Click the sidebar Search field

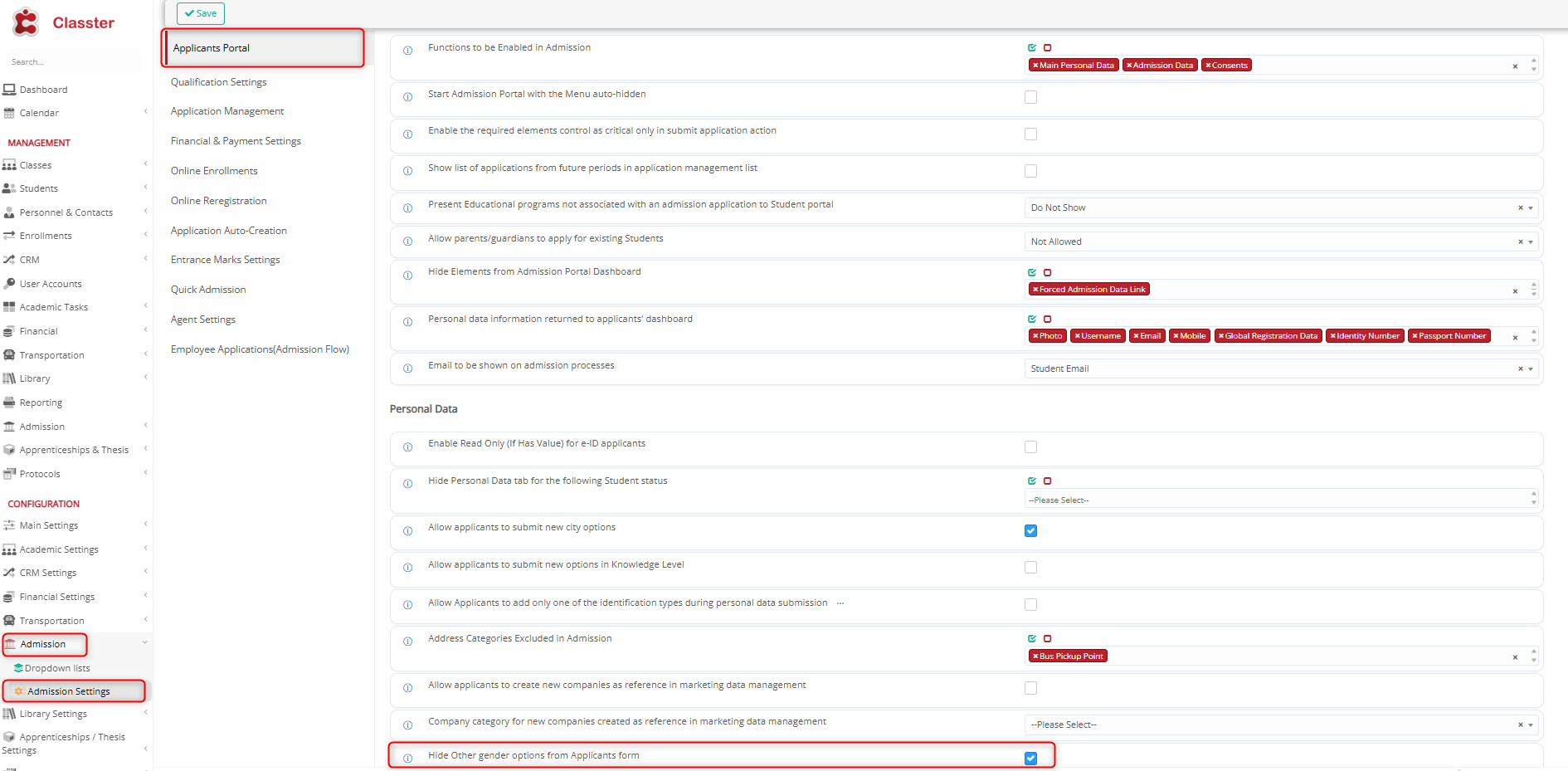71,62
